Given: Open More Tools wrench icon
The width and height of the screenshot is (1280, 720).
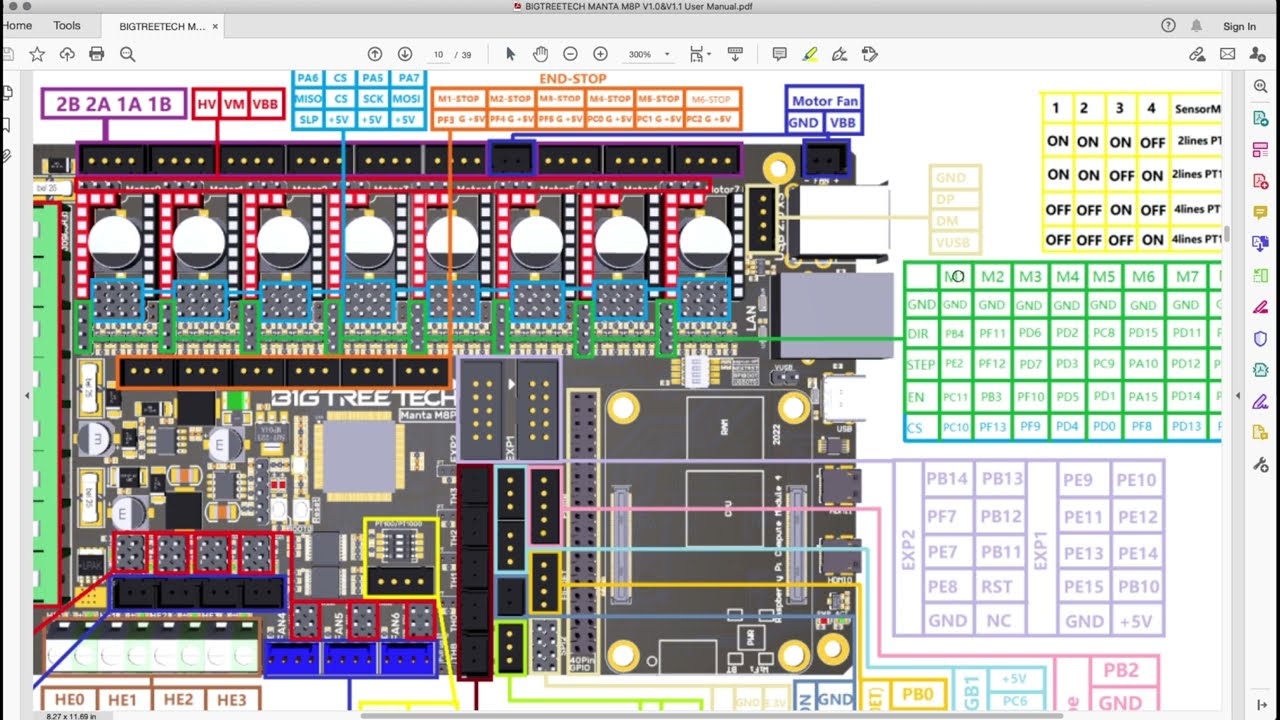Looking at the screenshot, I should [1261, 465].
